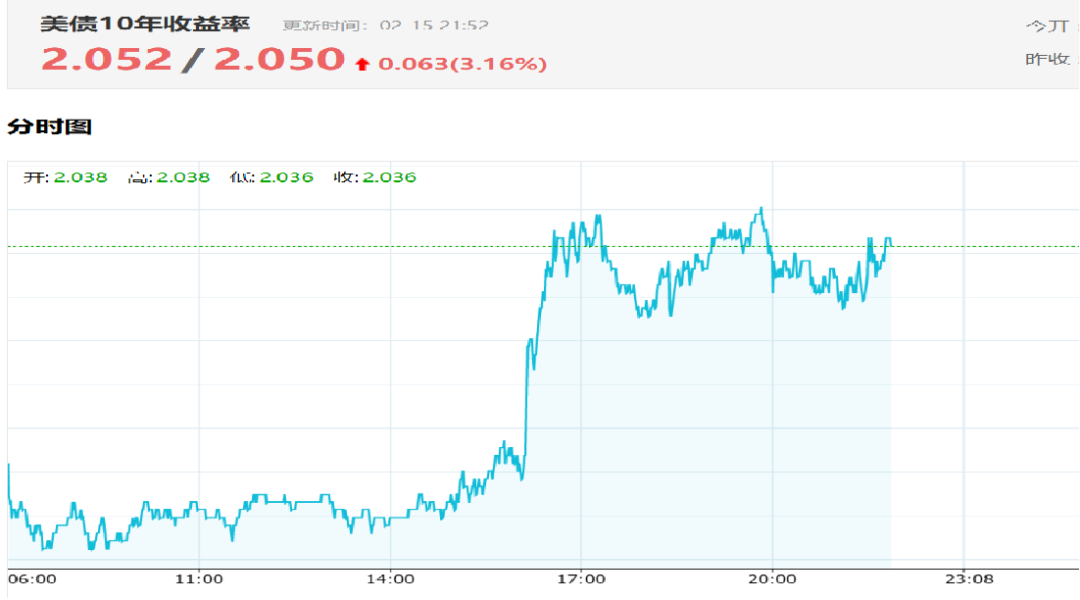Click the 昨收 label
Image resolution: width=1080 pixels, height=600 pixels.
[1048, 59]
